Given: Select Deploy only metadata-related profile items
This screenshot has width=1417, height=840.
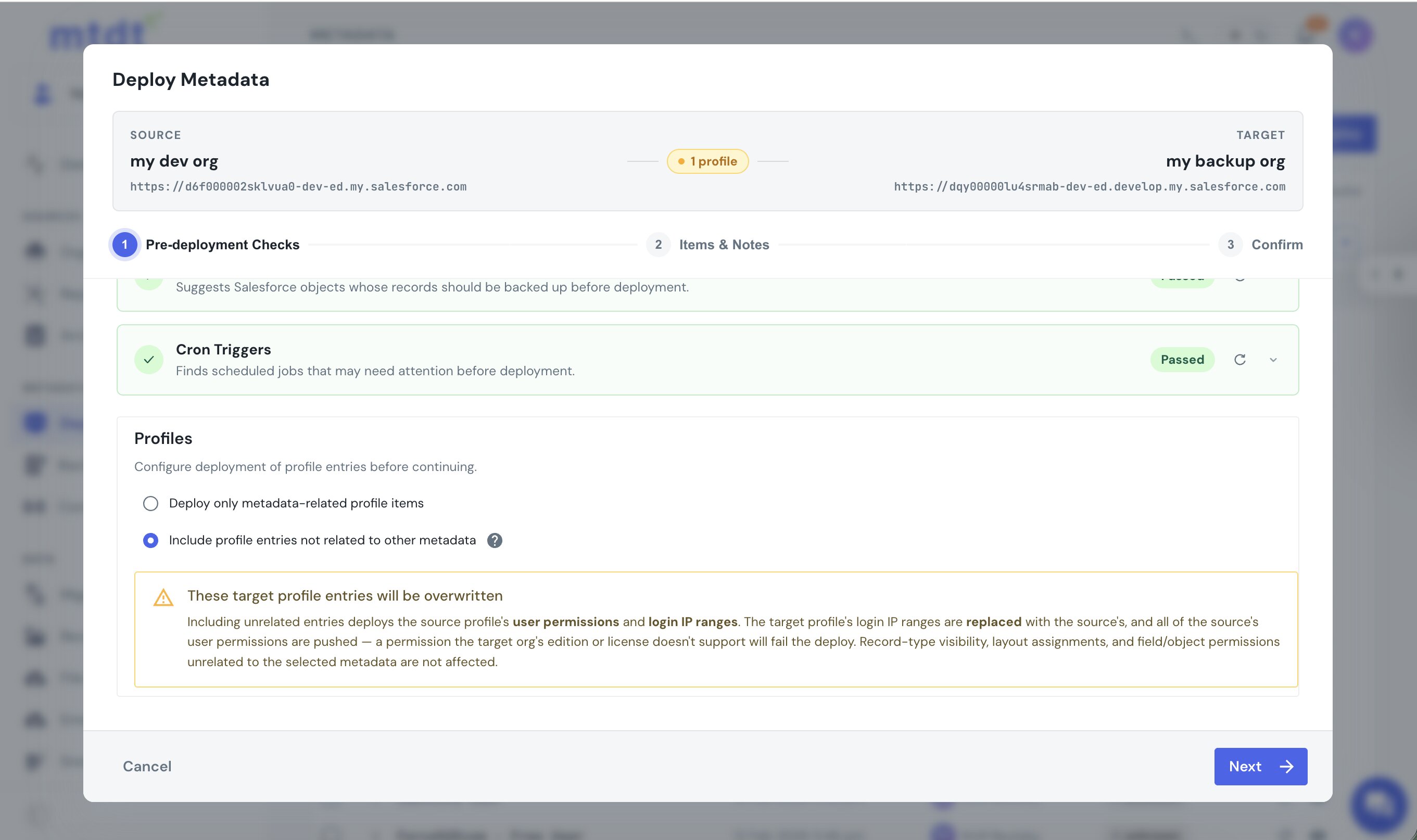Looking at the screenshot, I should [x=150, y=503].
